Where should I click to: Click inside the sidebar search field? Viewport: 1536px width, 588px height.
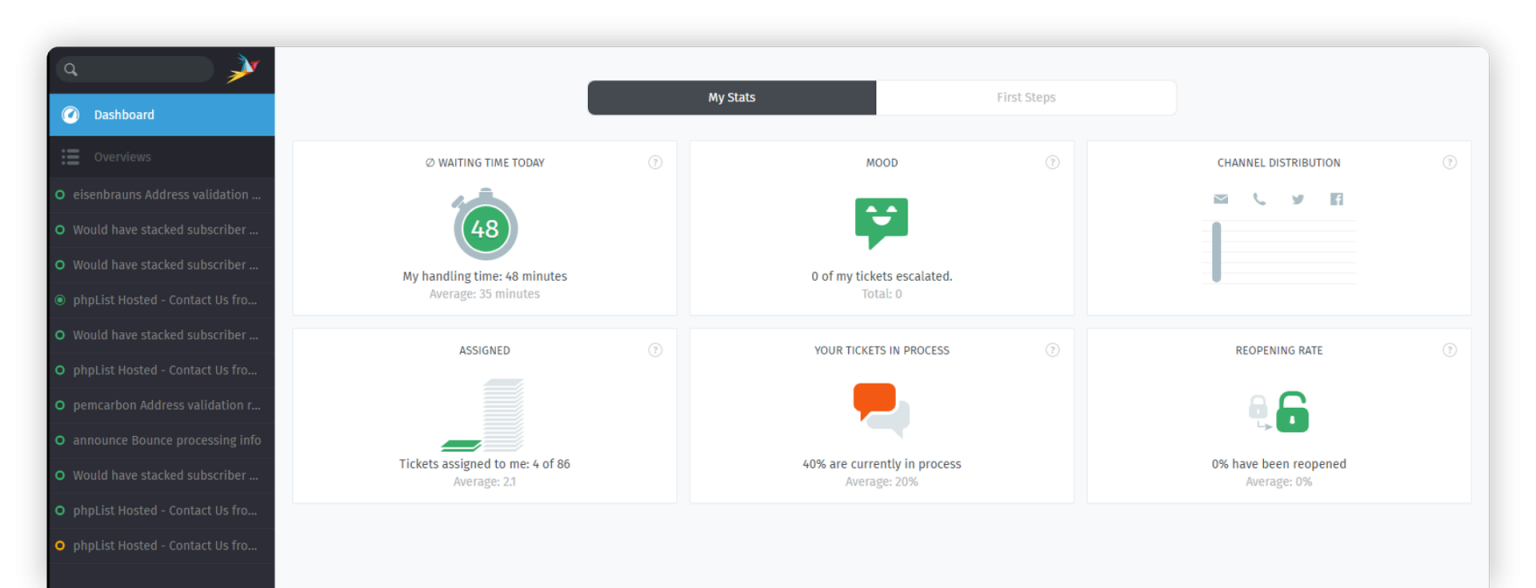click(140, 69)
